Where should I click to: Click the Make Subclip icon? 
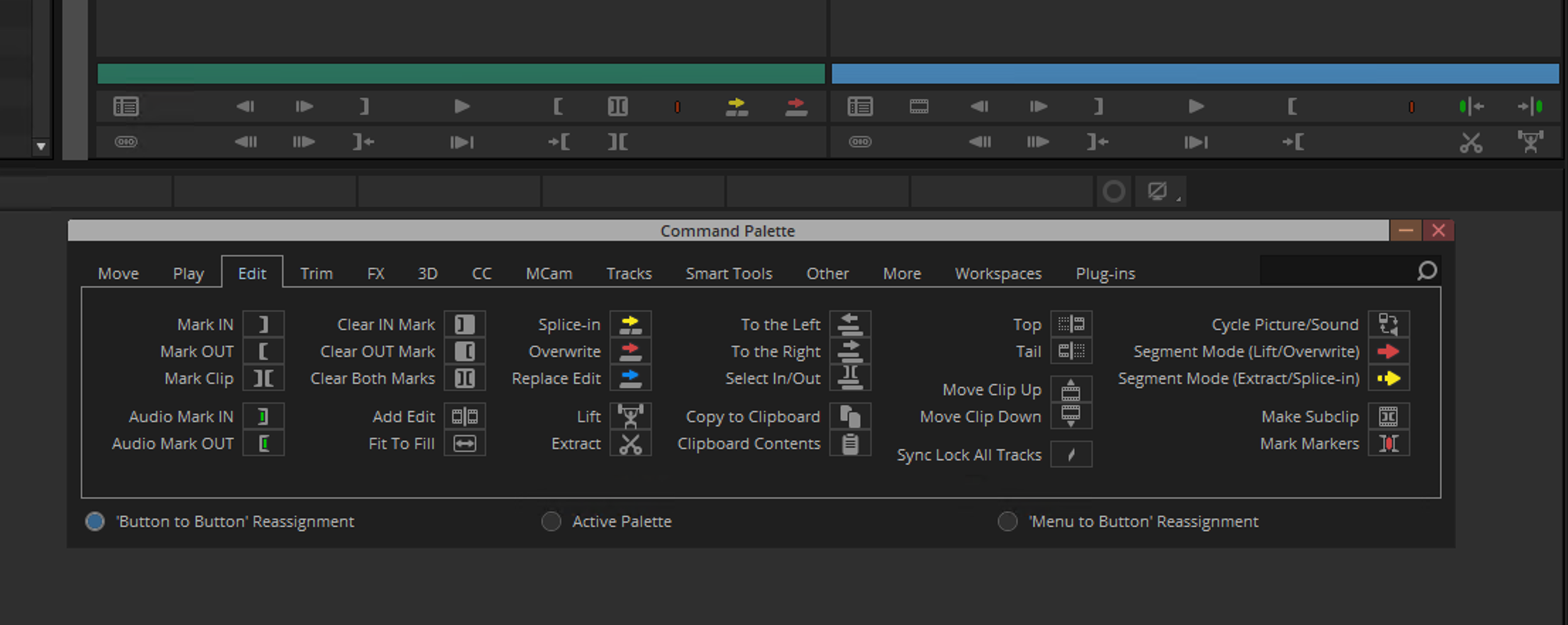click(1388, 417)
